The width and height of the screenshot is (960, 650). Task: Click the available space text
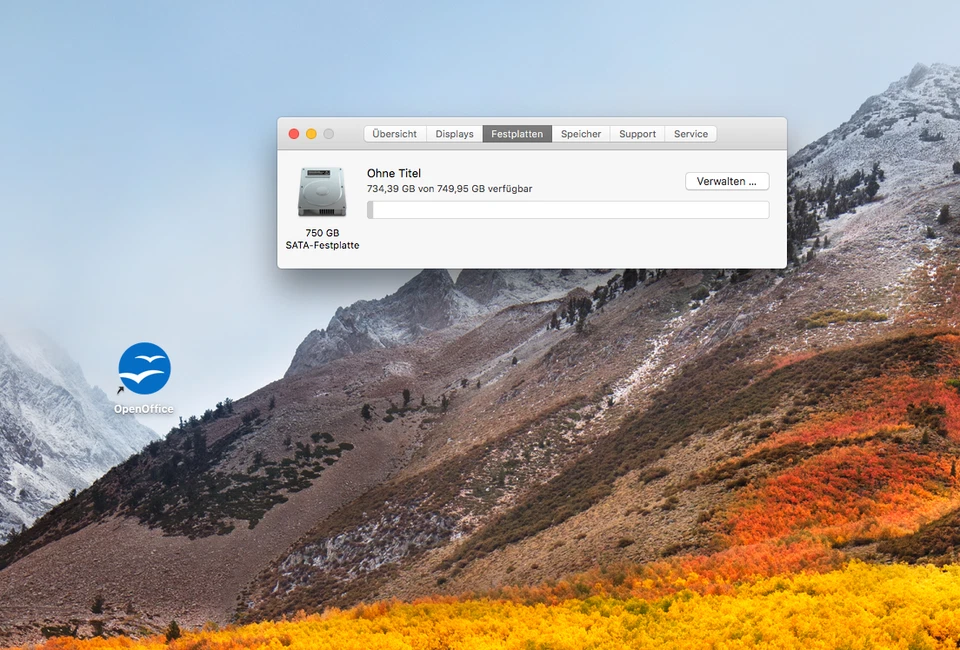point(449,189)
